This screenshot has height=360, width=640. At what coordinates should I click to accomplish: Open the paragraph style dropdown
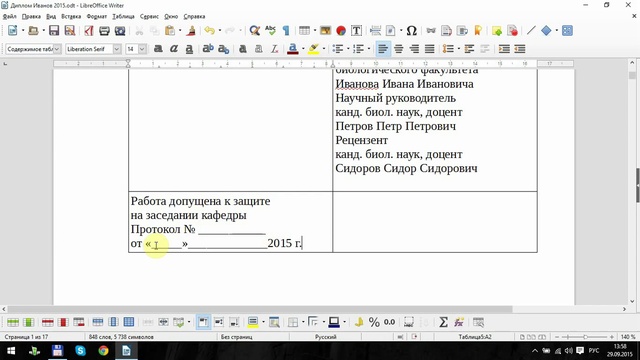coord(57,49)
